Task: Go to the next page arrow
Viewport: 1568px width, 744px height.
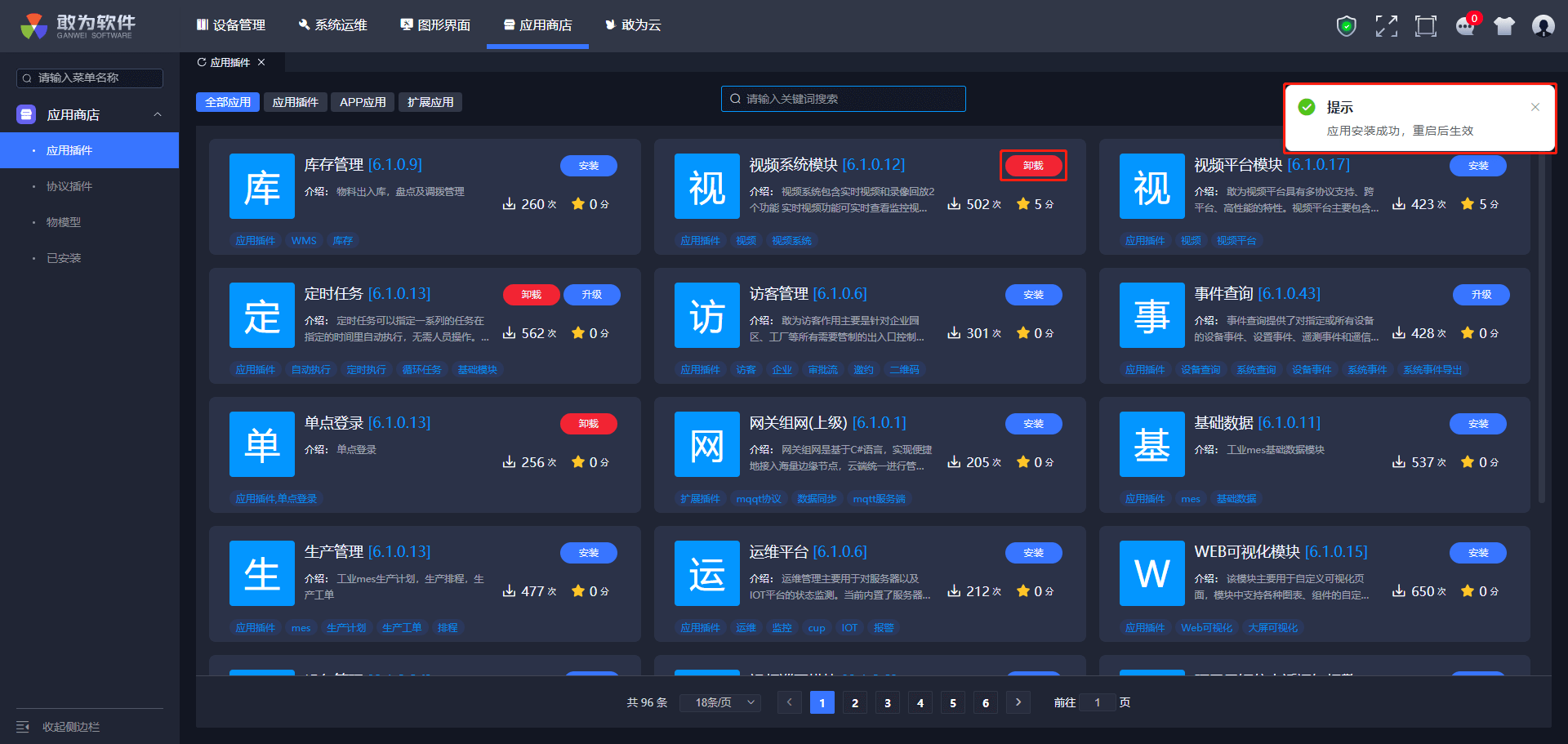Action: click(1018, 702)
